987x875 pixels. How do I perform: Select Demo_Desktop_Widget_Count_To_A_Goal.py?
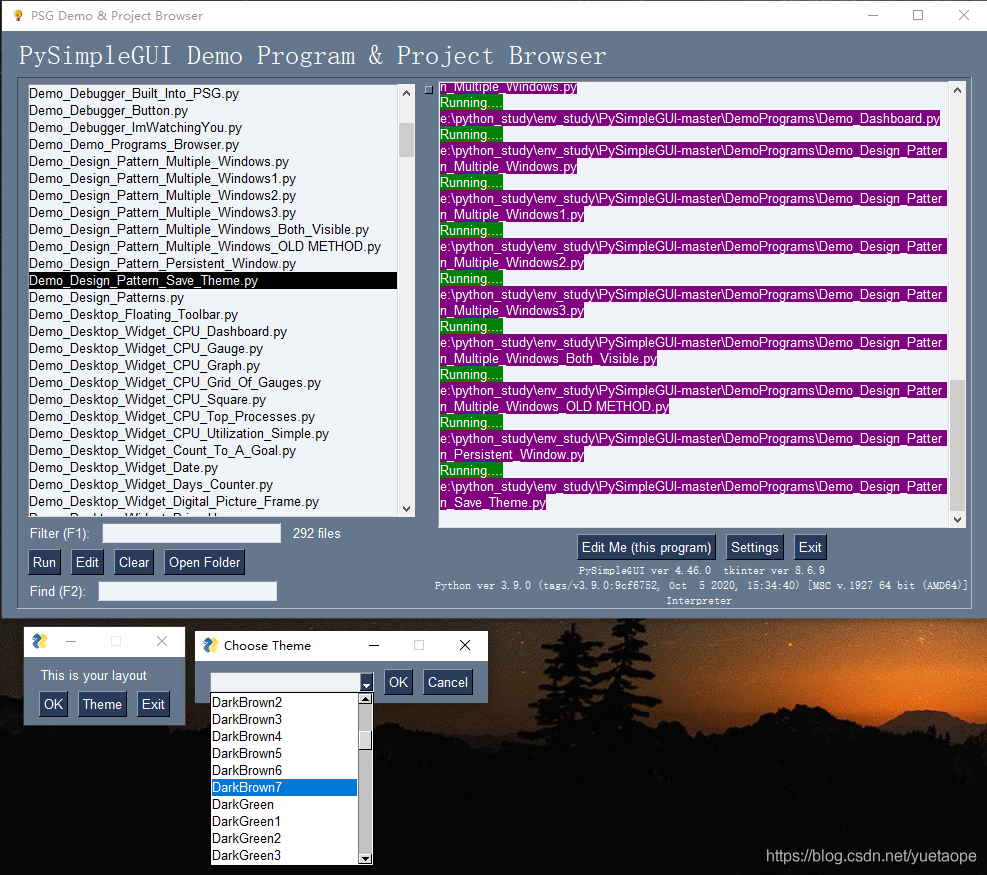click(213, 451)
